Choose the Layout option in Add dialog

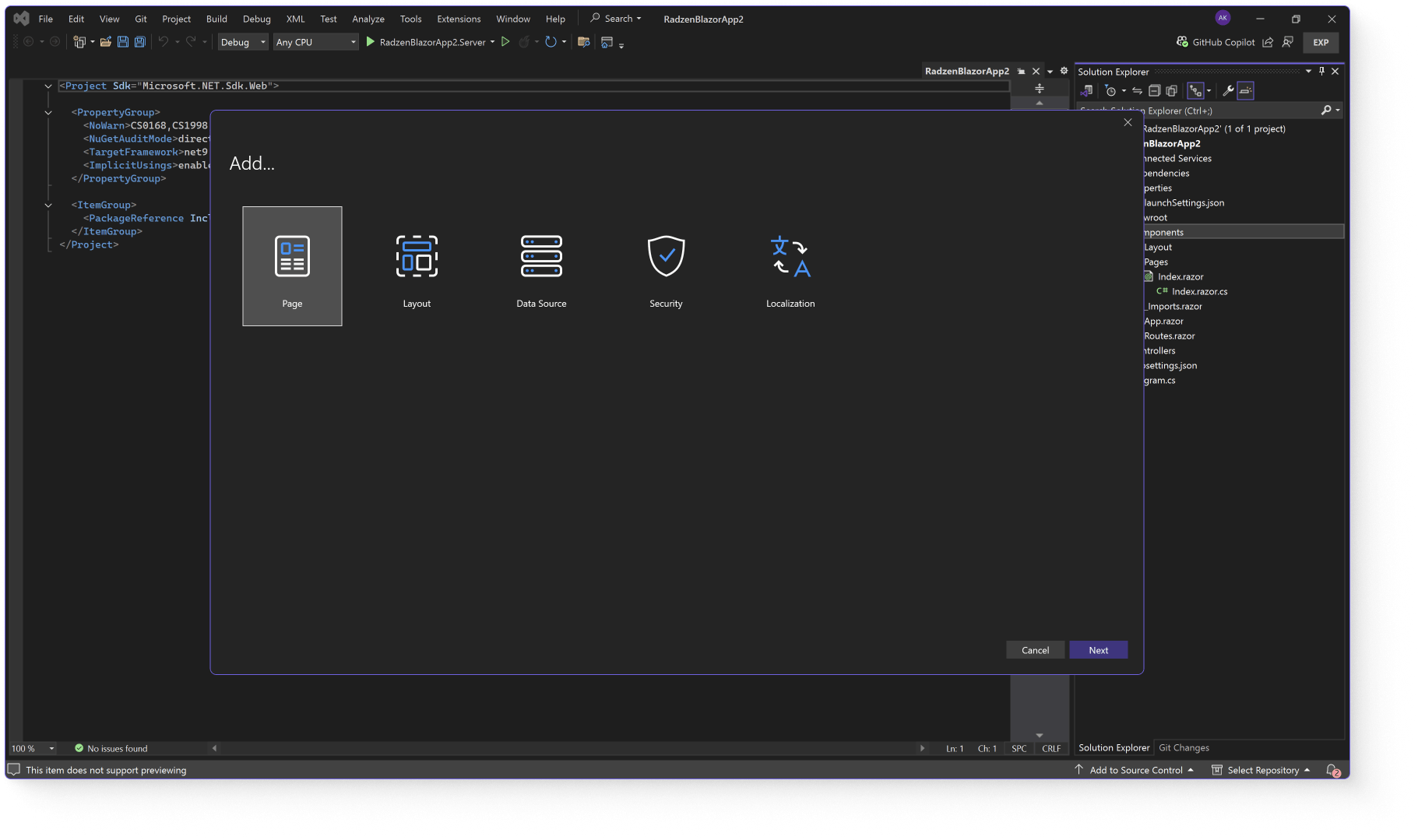click(x=417, y=265)
